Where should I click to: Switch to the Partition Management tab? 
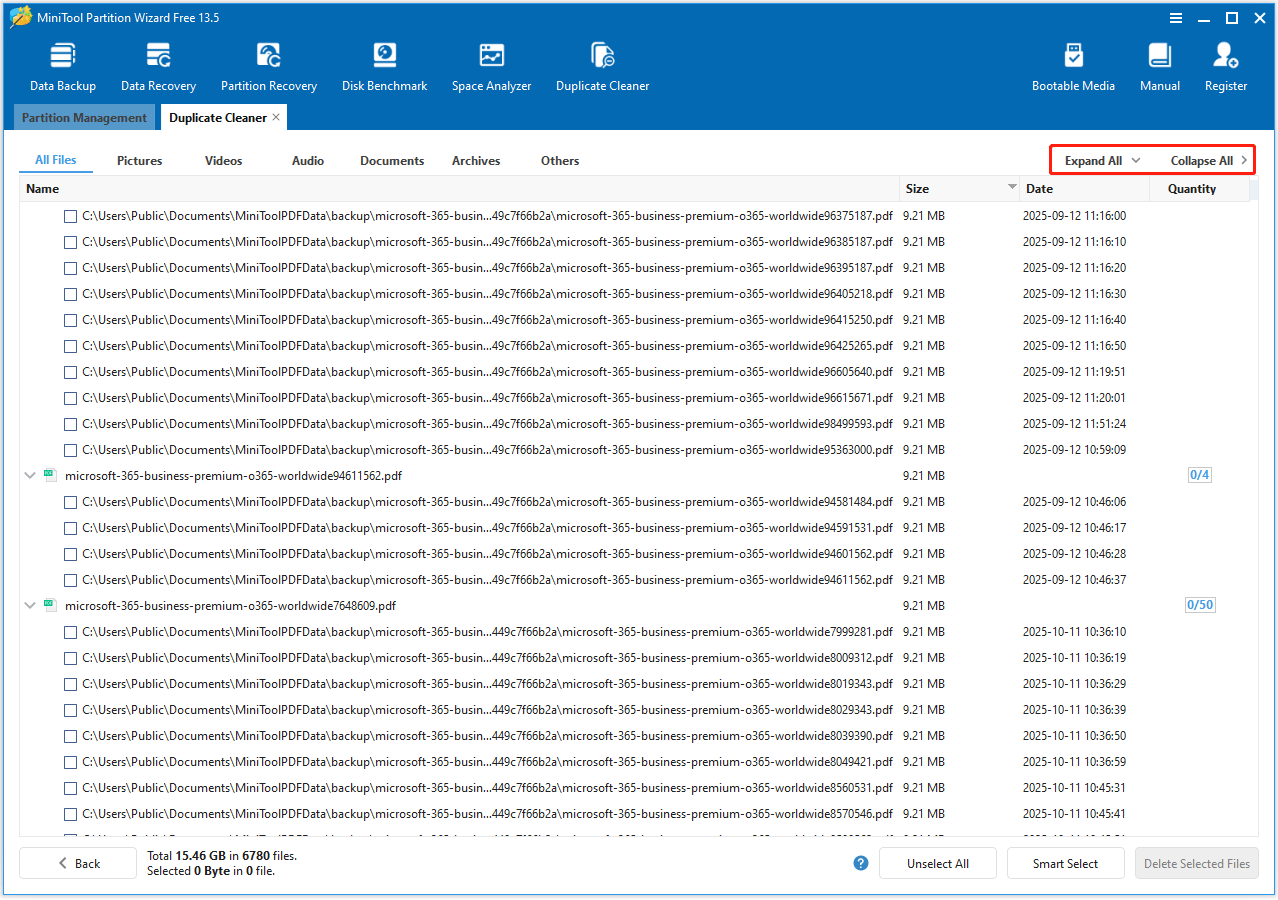[x=84, y=117]
